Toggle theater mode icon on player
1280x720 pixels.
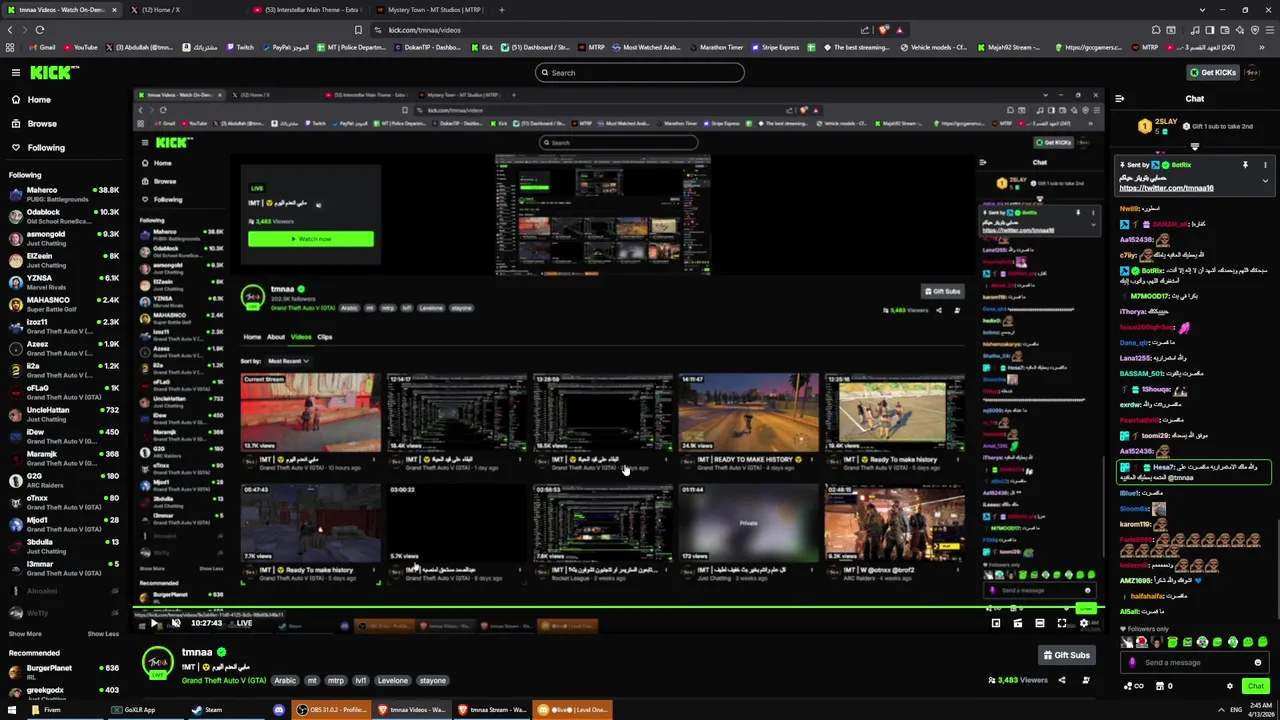[1040, 623]
